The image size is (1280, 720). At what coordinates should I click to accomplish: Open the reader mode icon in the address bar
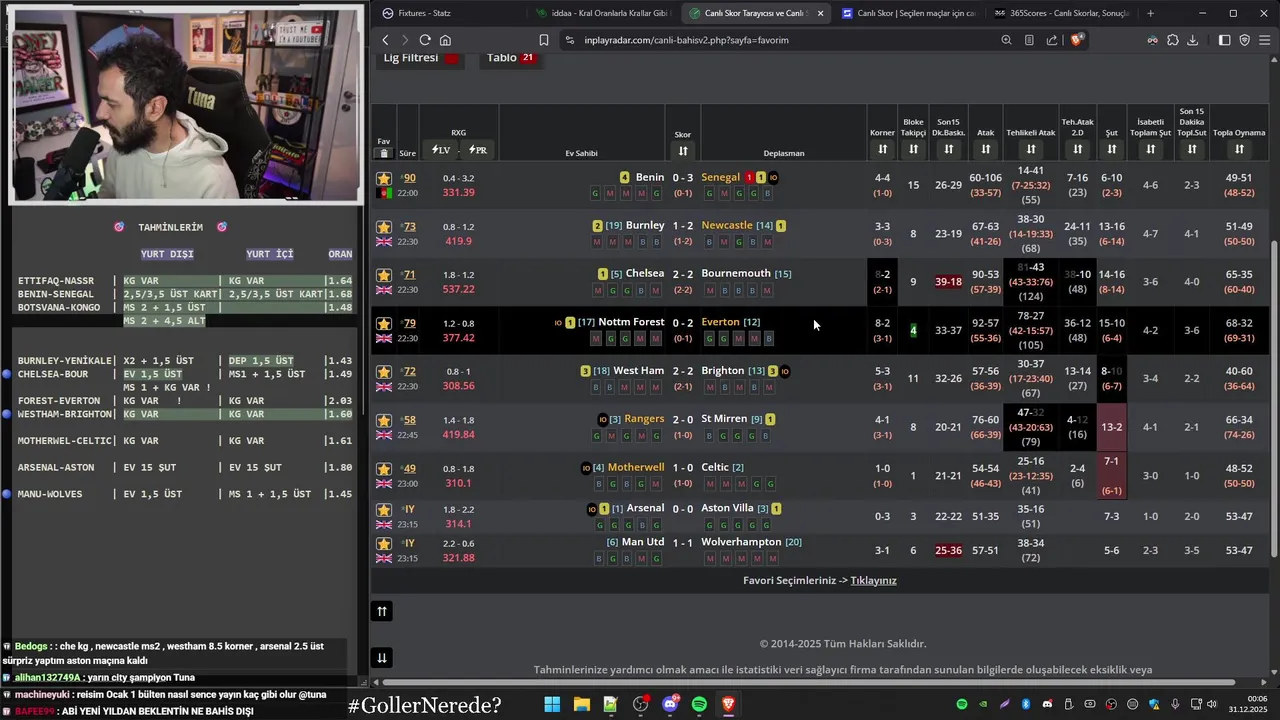click(1029, 40)
